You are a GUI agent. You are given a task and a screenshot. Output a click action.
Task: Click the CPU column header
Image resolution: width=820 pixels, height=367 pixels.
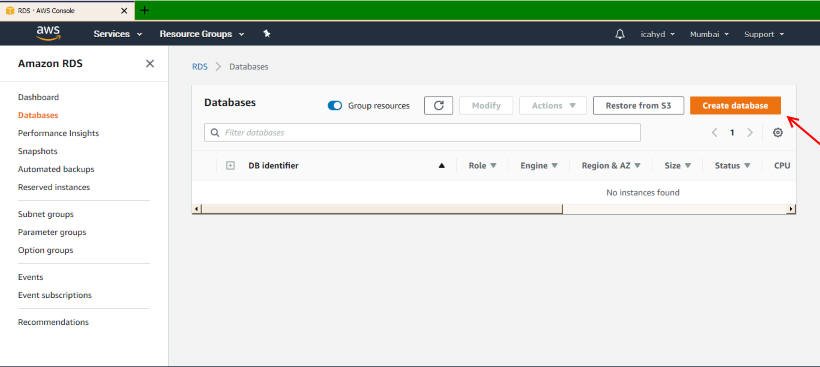click(x=782, y=166)
